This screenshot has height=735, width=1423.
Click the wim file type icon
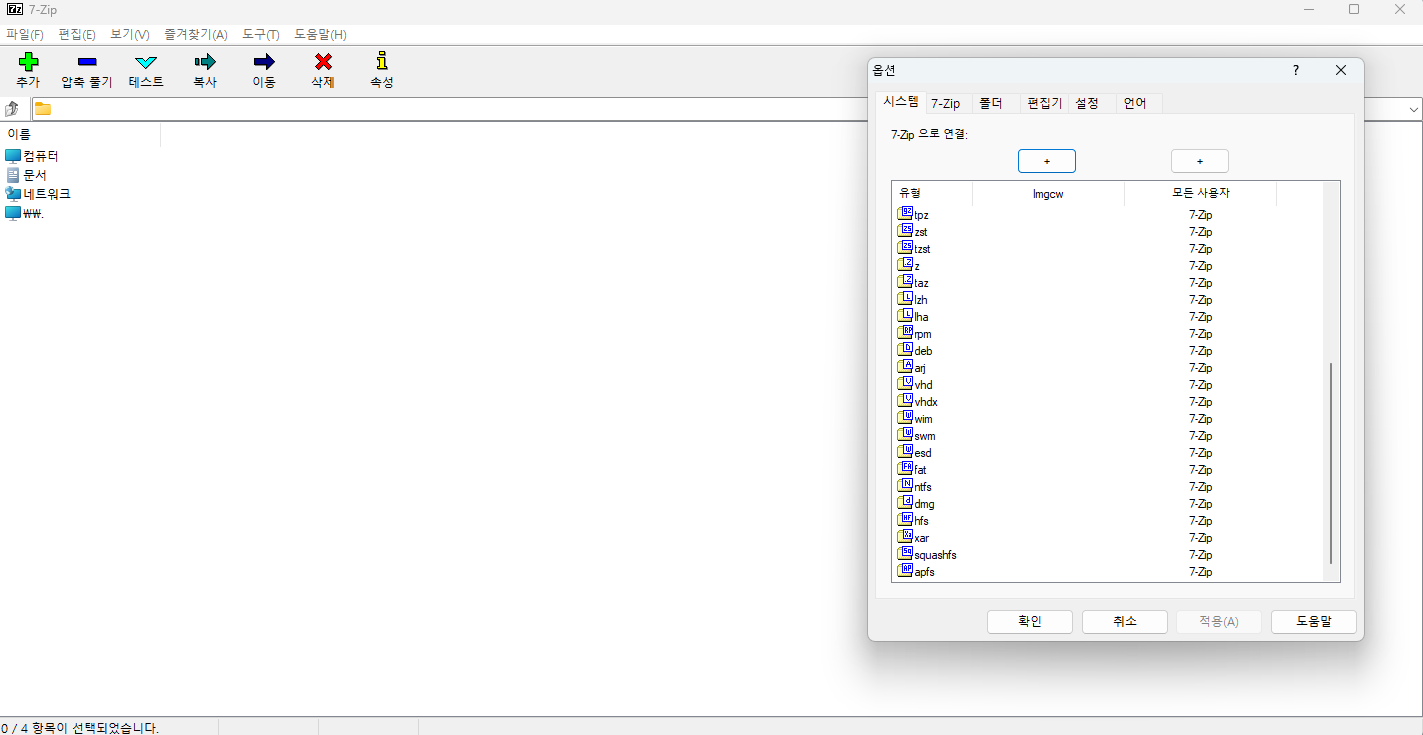(x=906, y=418)
